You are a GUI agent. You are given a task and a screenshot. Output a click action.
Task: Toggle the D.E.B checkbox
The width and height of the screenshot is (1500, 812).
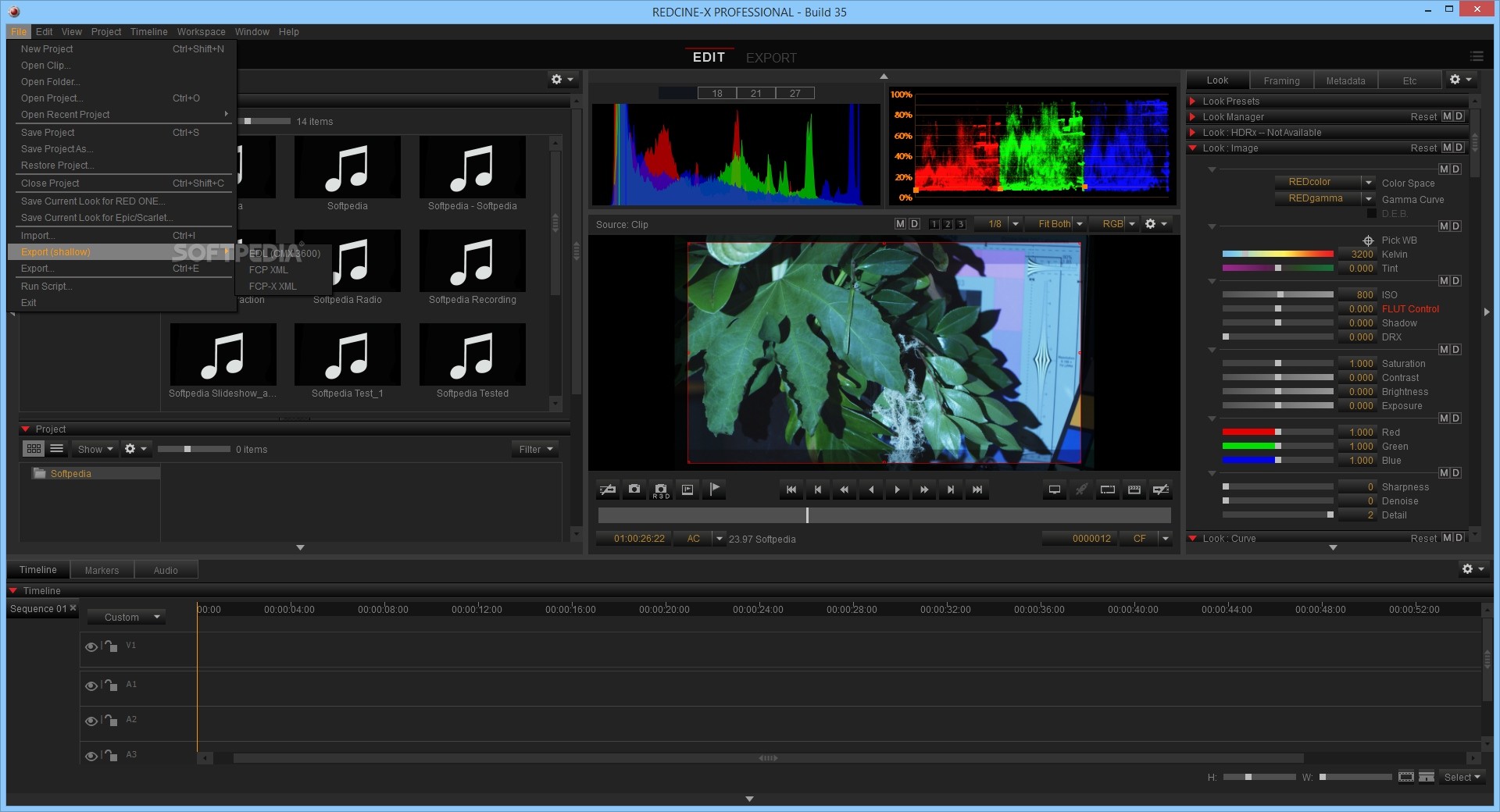[1371, 214]
